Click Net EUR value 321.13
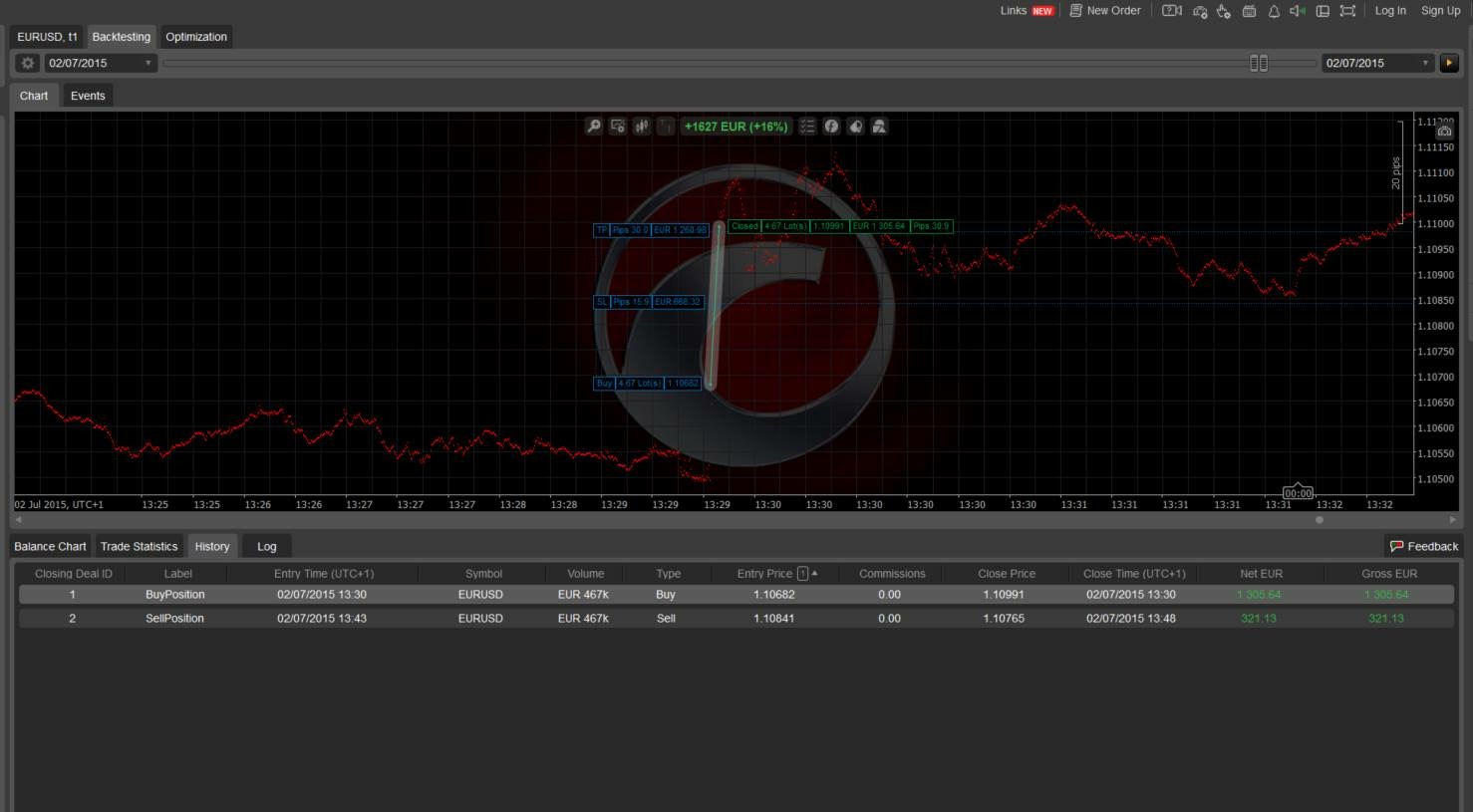This screenshot has height=812, width=1473. tap(1259, 619)
